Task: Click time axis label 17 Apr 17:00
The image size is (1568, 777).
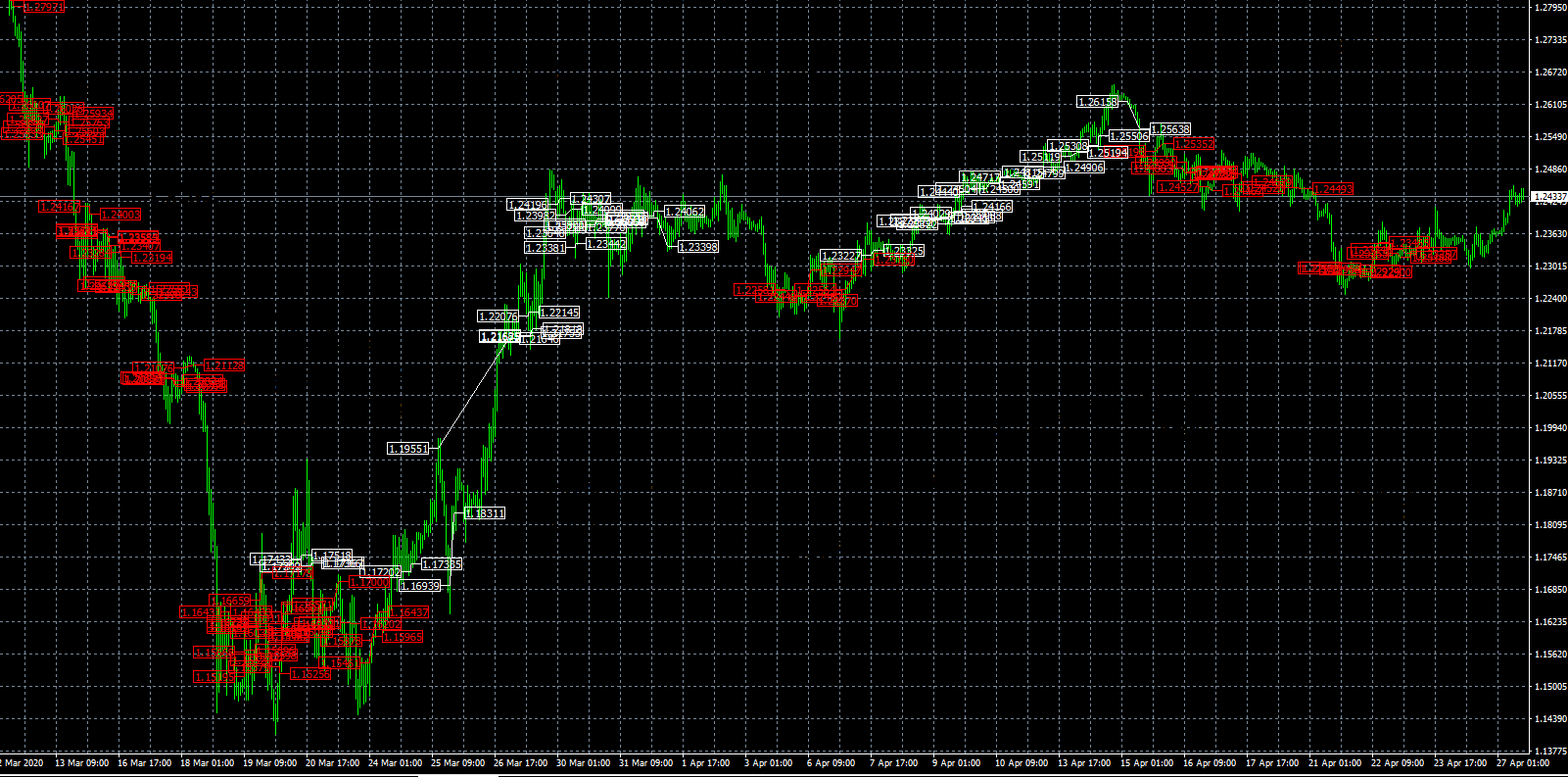Action: coord(1272,762)
